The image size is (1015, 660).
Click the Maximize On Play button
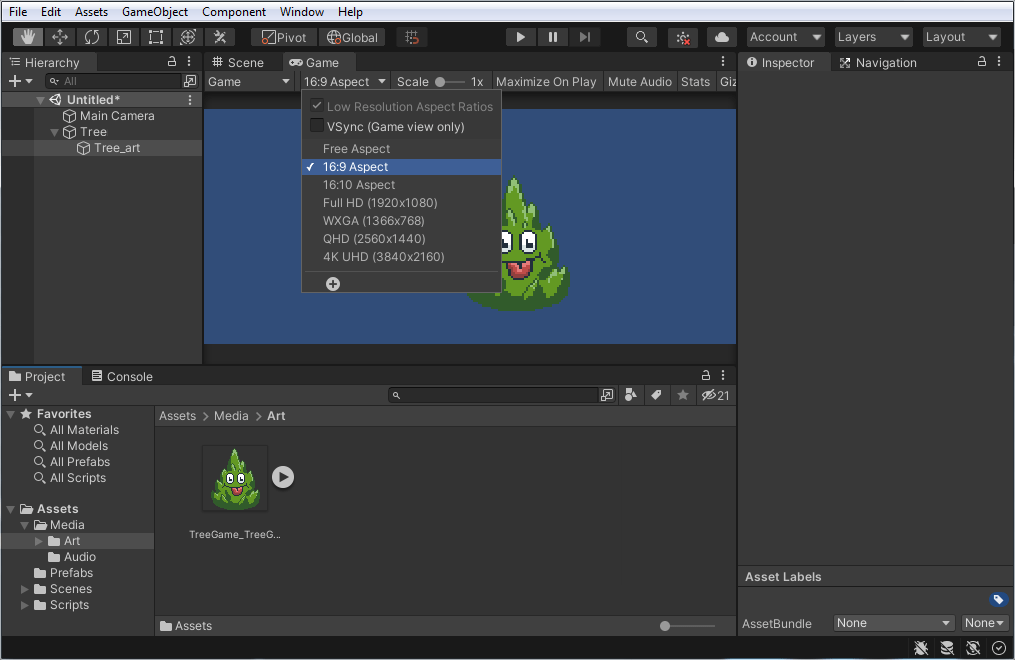click(546, 81)
